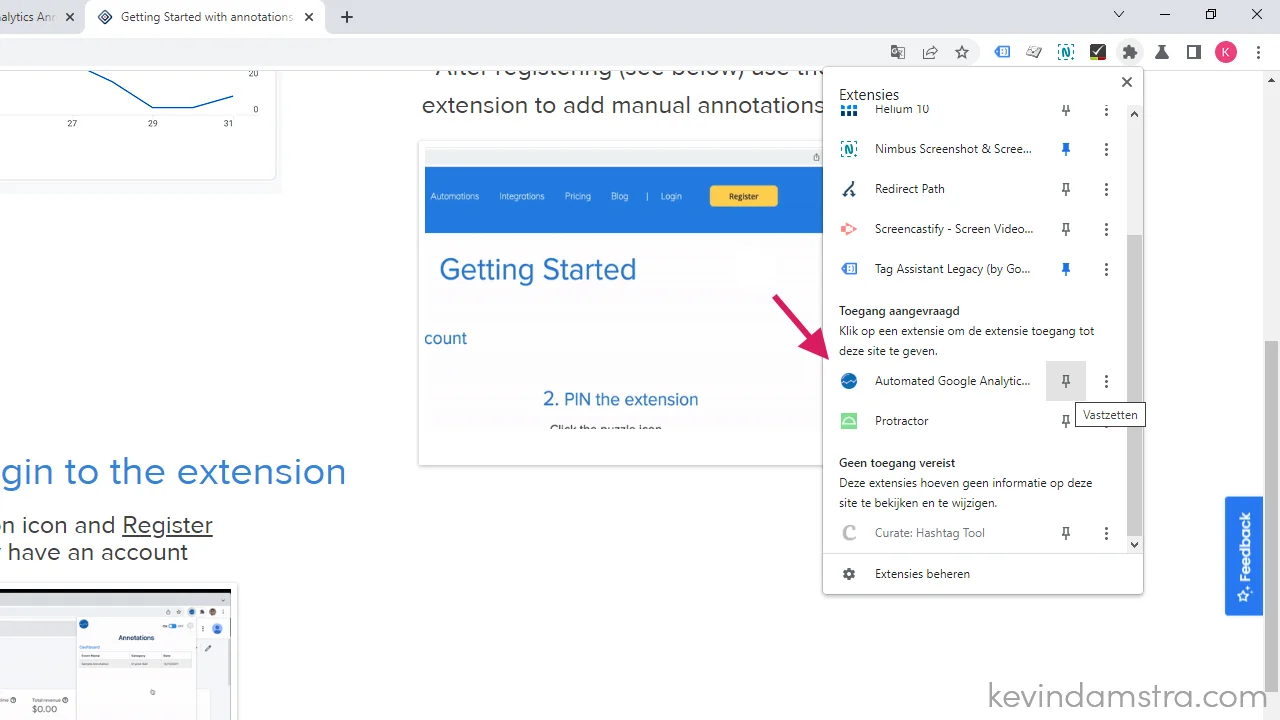The width and height of the screenshot is (1280, 720).
Task: Click the gear icon beside Extensies beheren
Action: tap(849, 574)
